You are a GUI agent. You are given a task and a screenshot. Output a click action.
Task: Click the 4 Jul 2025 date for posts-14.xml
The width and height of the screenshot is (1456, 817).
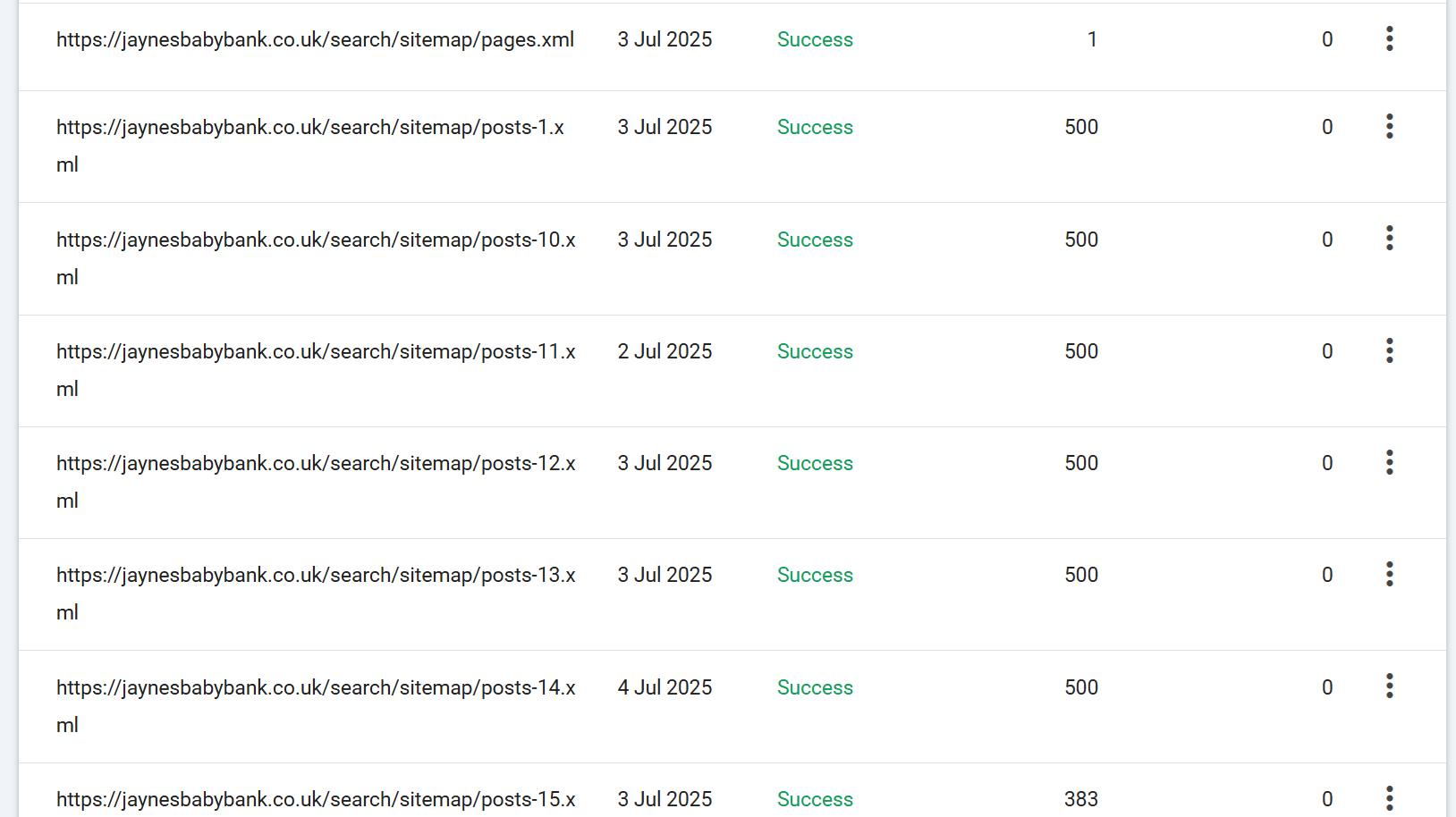(665, 687)
